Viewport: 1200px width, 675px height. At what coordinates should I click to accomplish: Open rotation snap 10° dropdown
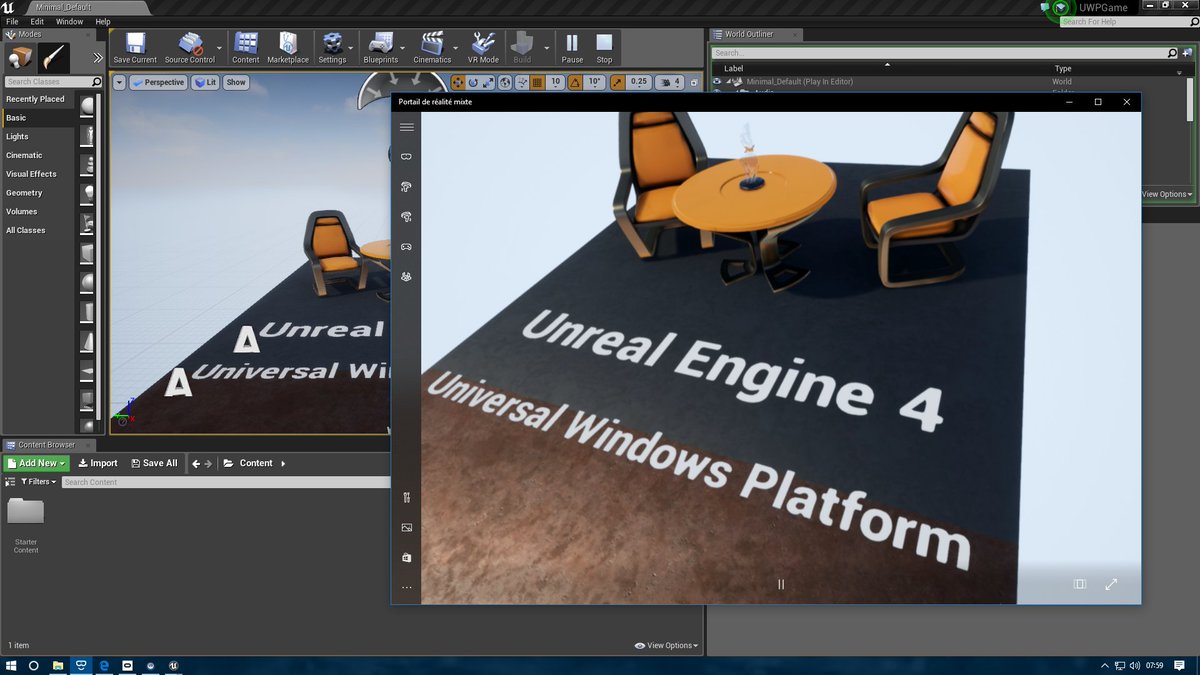click(x=595, y=82)
